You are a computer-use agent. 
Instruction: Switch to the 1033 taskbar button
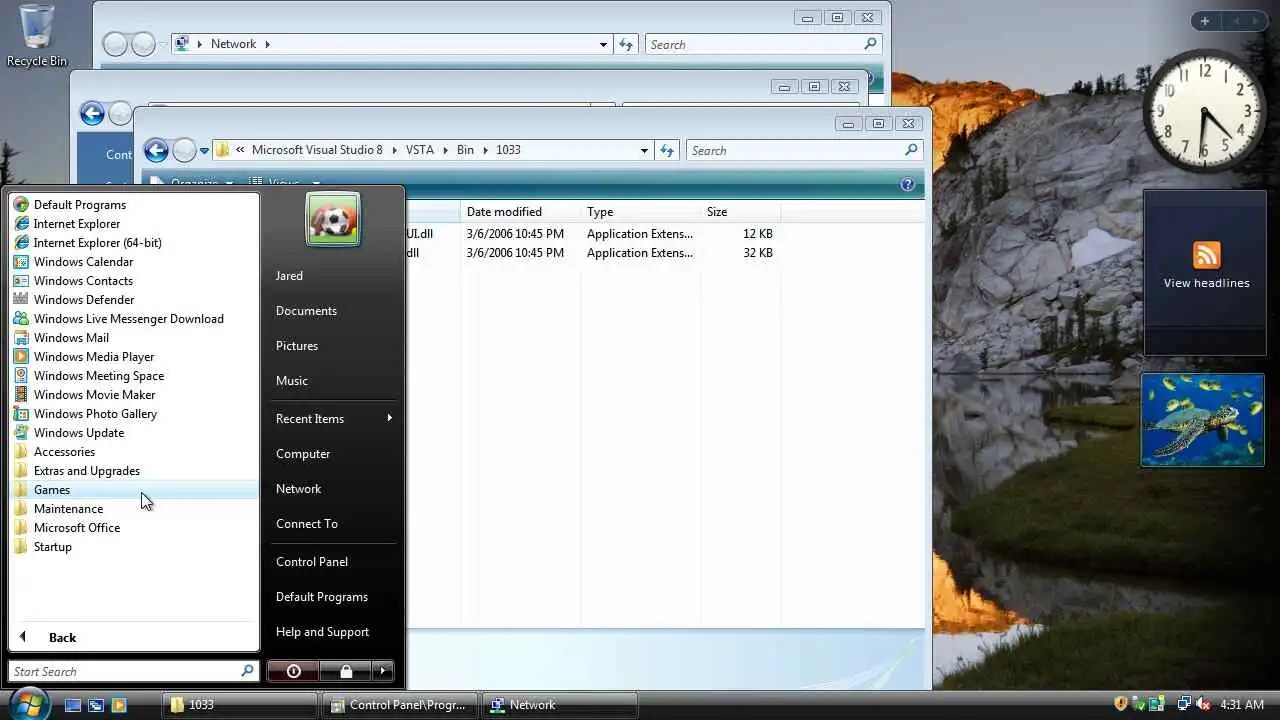240,705
